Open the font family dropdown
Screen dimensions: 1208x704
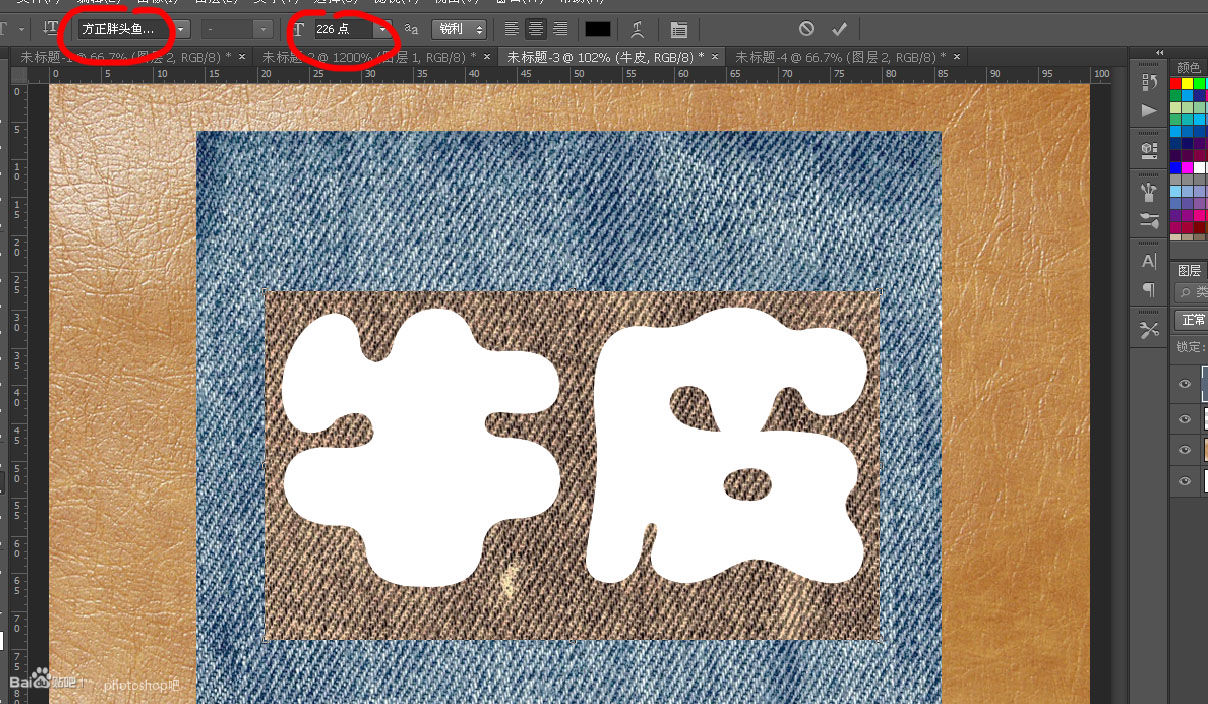[181, 30]
